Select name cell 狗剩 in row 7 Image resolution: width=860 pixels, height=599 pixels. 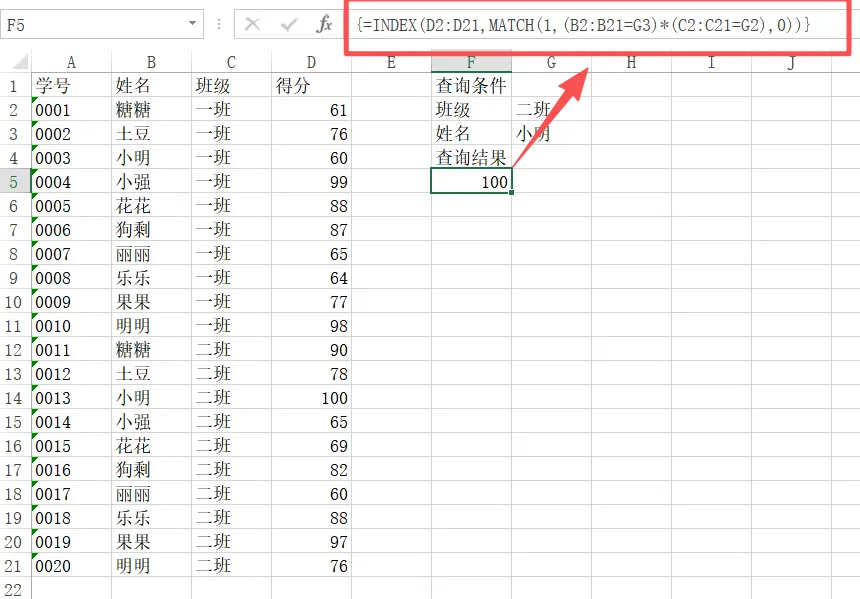click(x=151, y=230)
